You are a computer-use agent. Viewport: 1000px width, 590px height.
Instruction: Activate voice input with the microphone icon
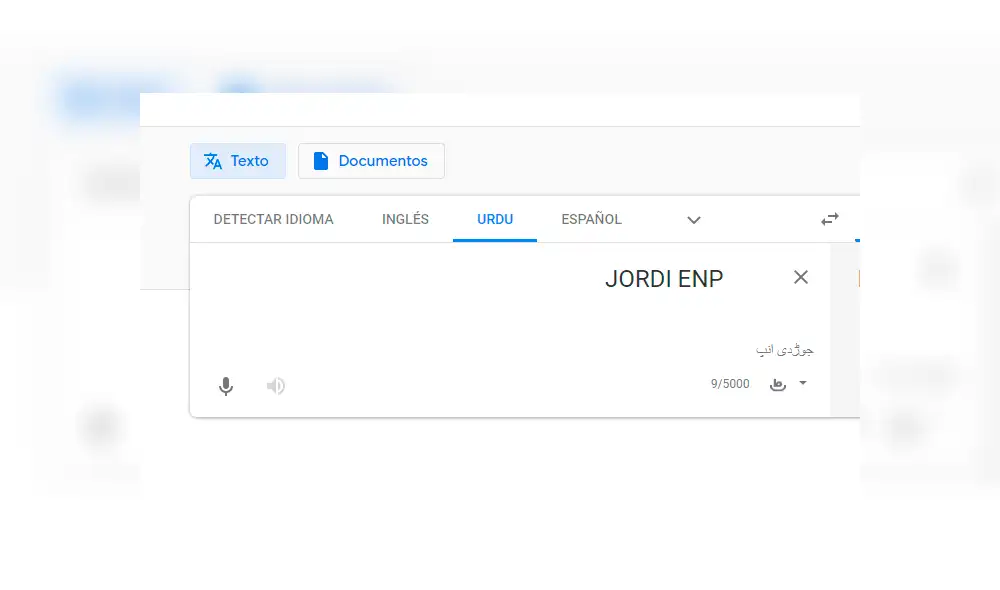(x=225, y=386)
